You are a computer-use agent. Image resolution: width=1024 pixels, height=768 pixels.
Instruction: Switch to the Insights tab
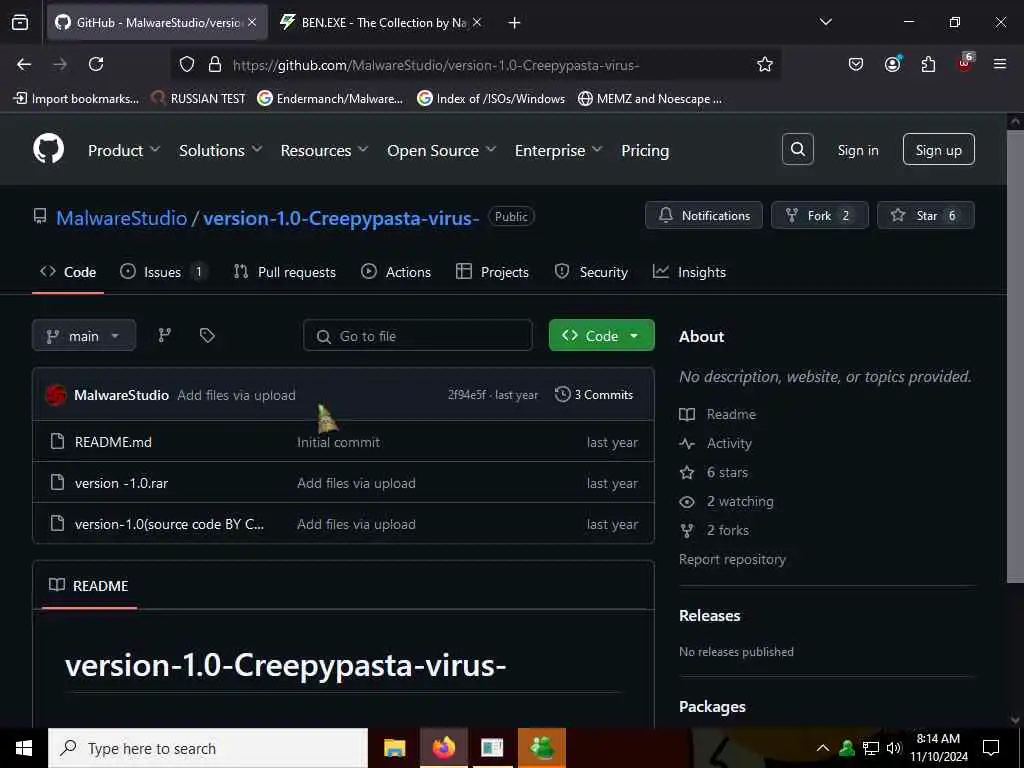[689, 272]
